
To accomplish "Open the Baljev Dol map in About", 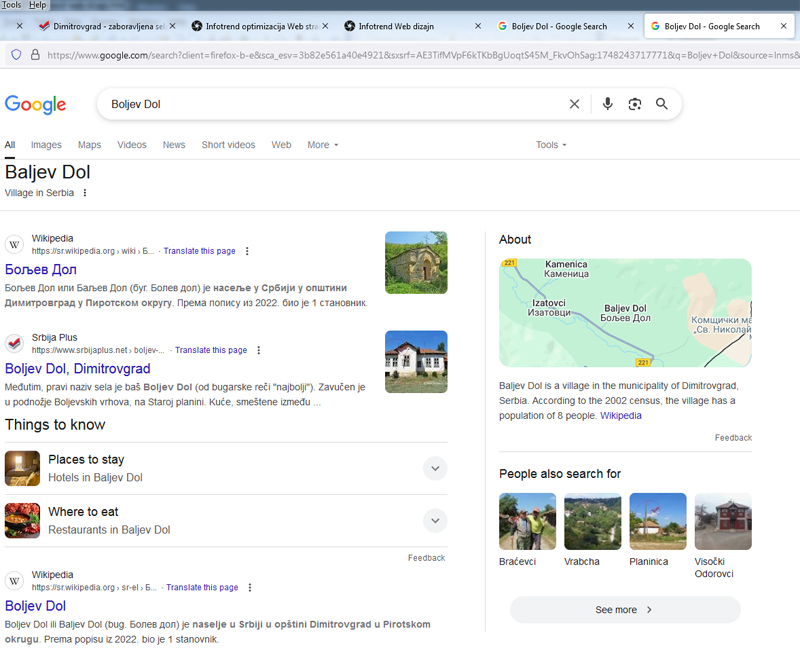I will pos(625,313).
